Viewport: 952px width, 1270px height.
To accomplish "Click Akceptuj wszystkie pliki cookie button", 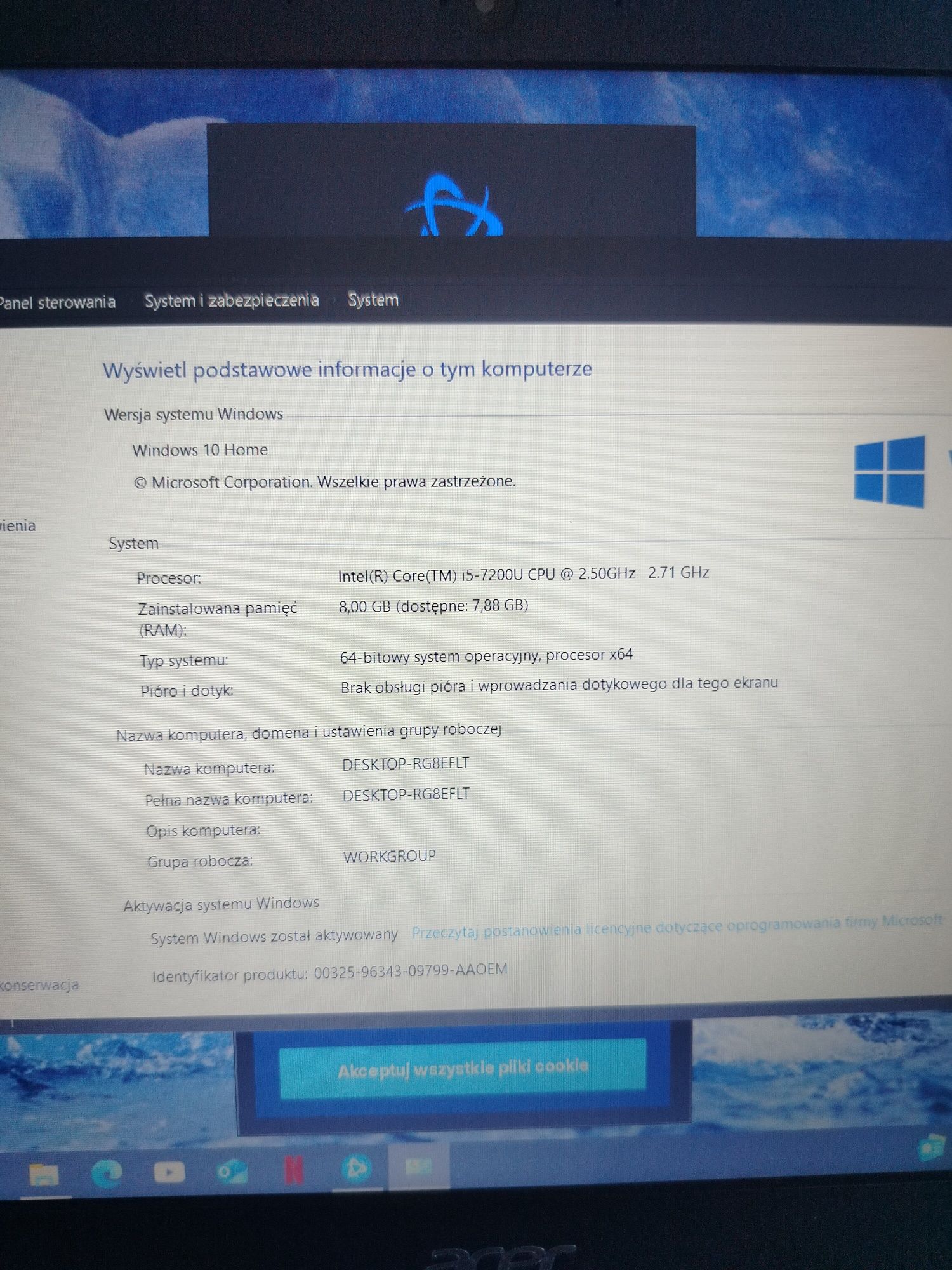I will pos(463,1069).
